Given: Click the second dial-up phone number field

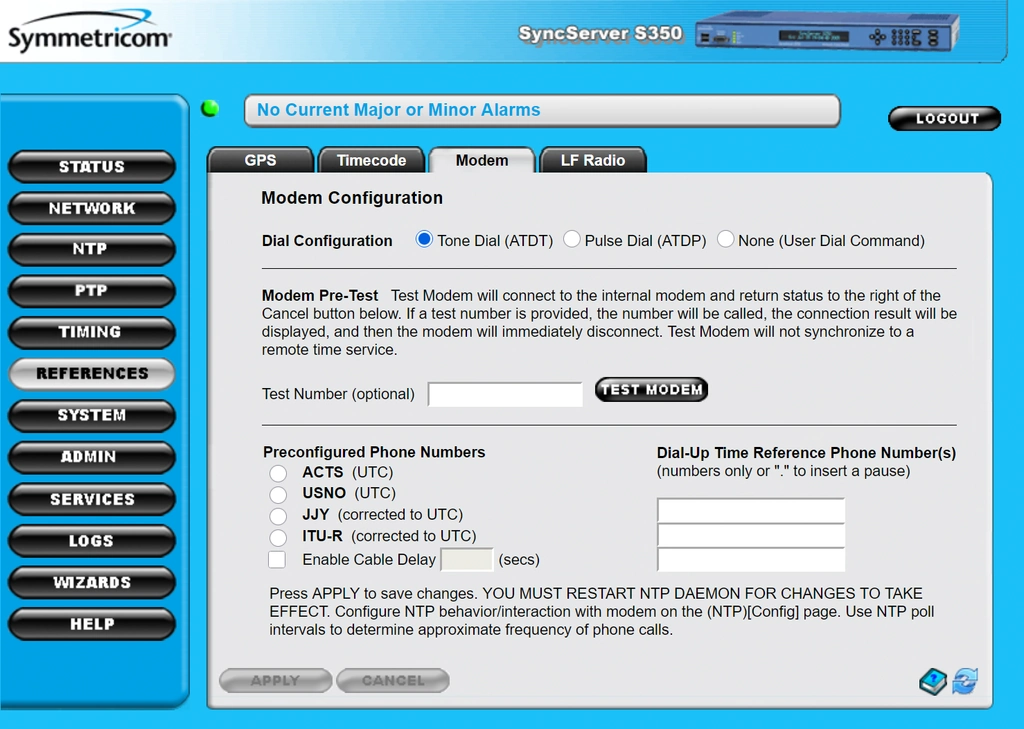Looking at the screenshot, I should pos(751,535).
